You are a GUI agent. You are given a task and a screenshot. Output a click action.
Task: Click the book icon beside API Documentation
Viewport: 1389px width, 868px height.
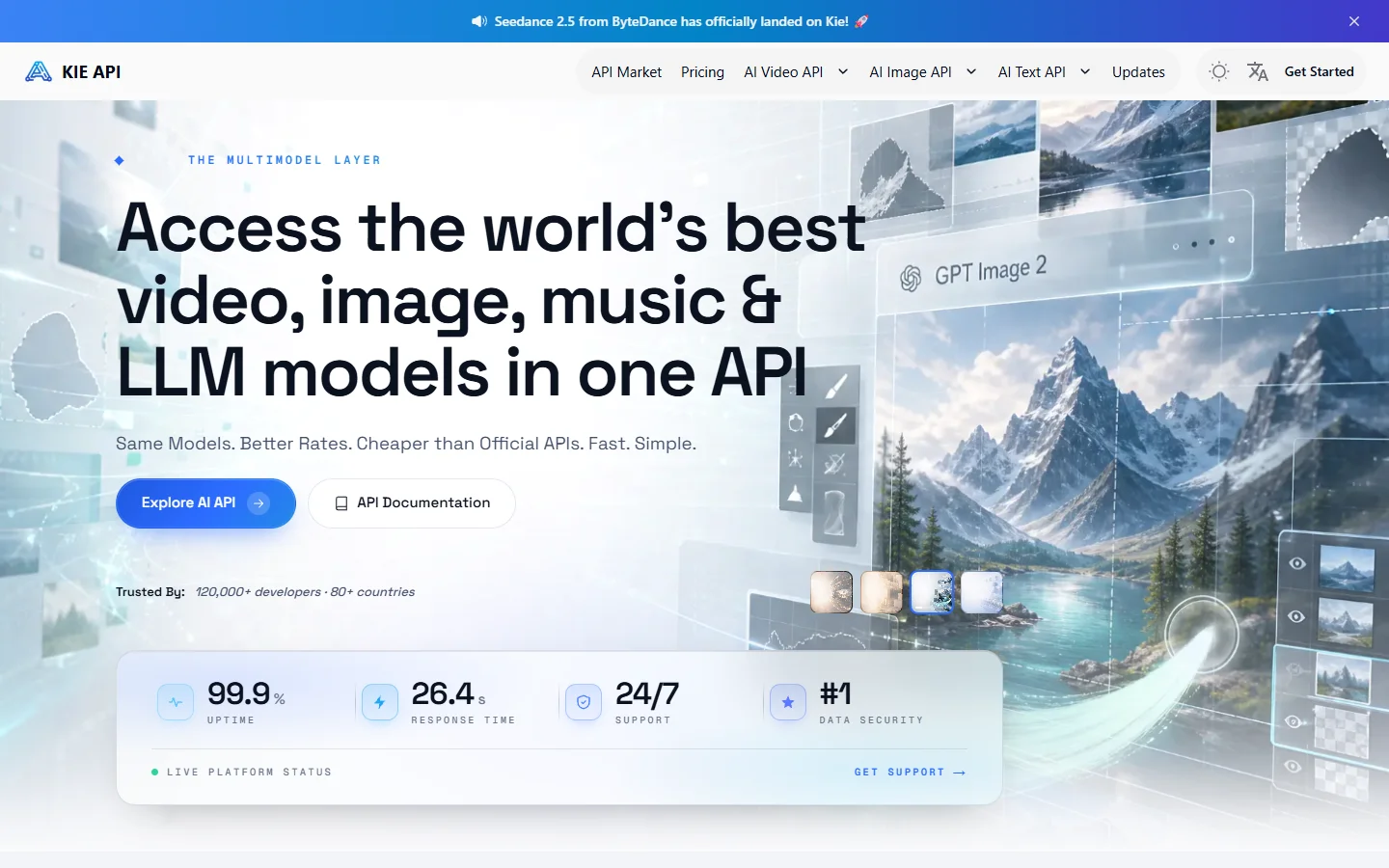pos(341,503)
